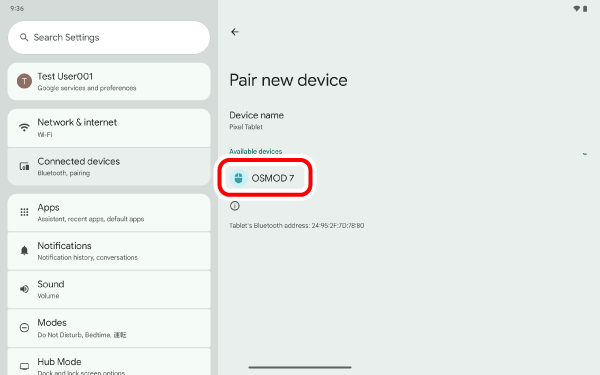
Task: Click the Modes do-not-disturb icon
Action: [x=24, y=328]
